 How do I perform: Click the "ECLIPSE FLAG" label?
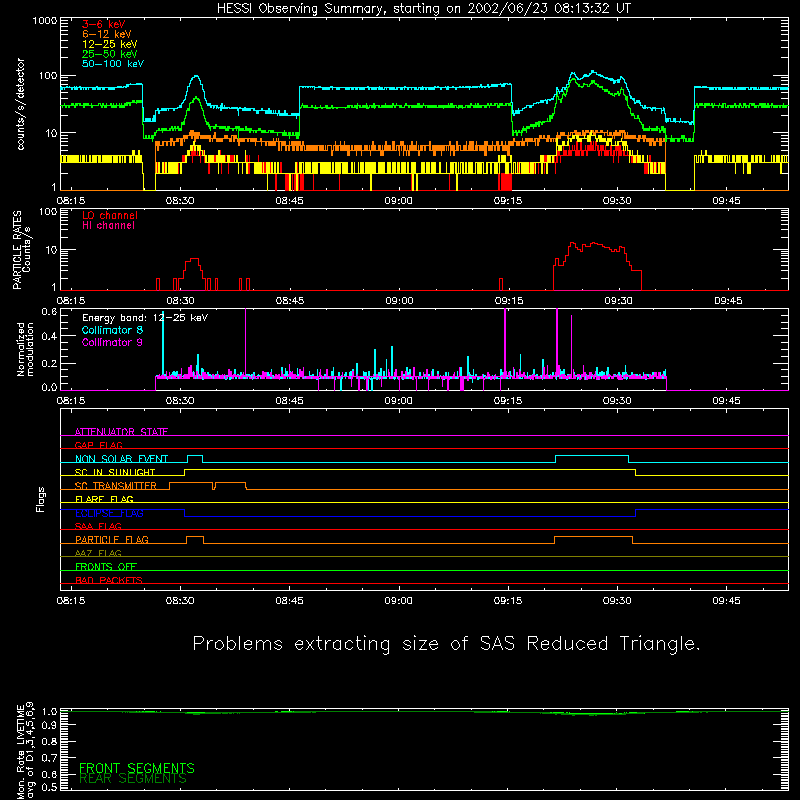tap(109, 513)
